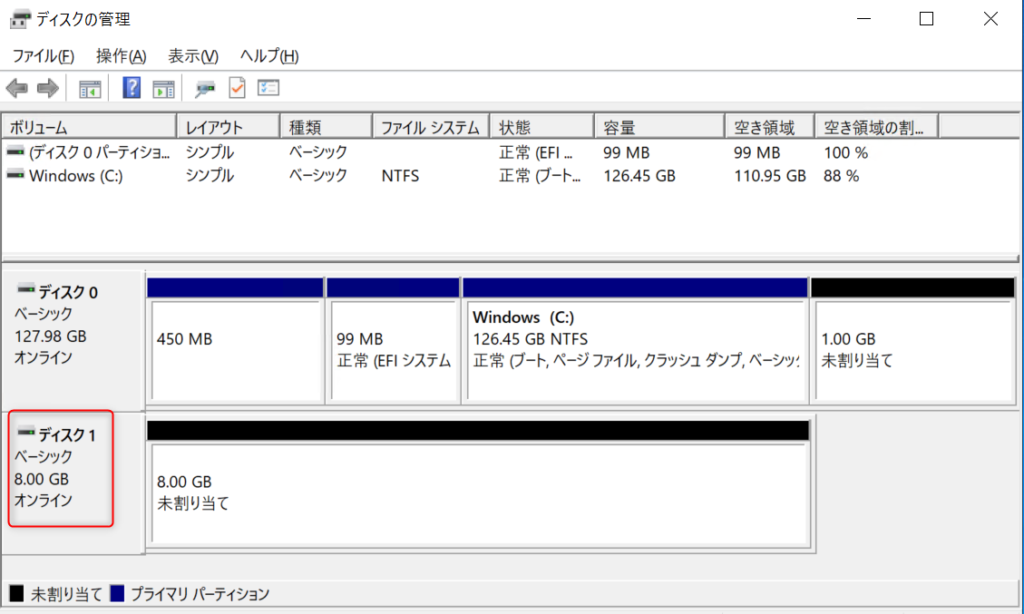The height and width of the screenshot is (614, 1024).
Task: Click the 100 % free percentage cell
Action: click(846, 152)
